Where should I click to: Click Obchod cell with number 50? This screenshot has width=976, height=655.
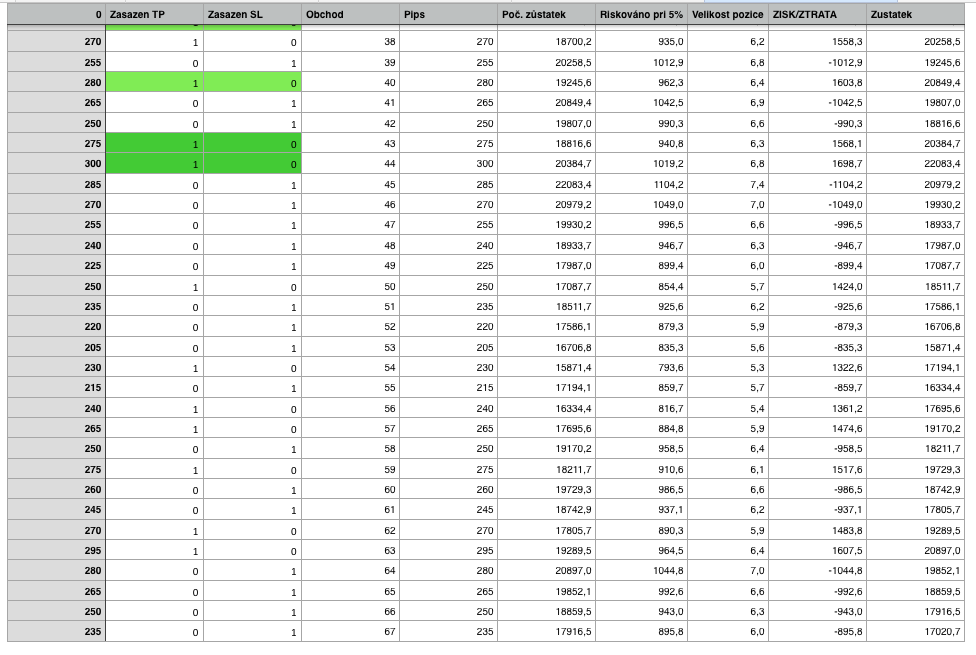(x=350, y=286)
